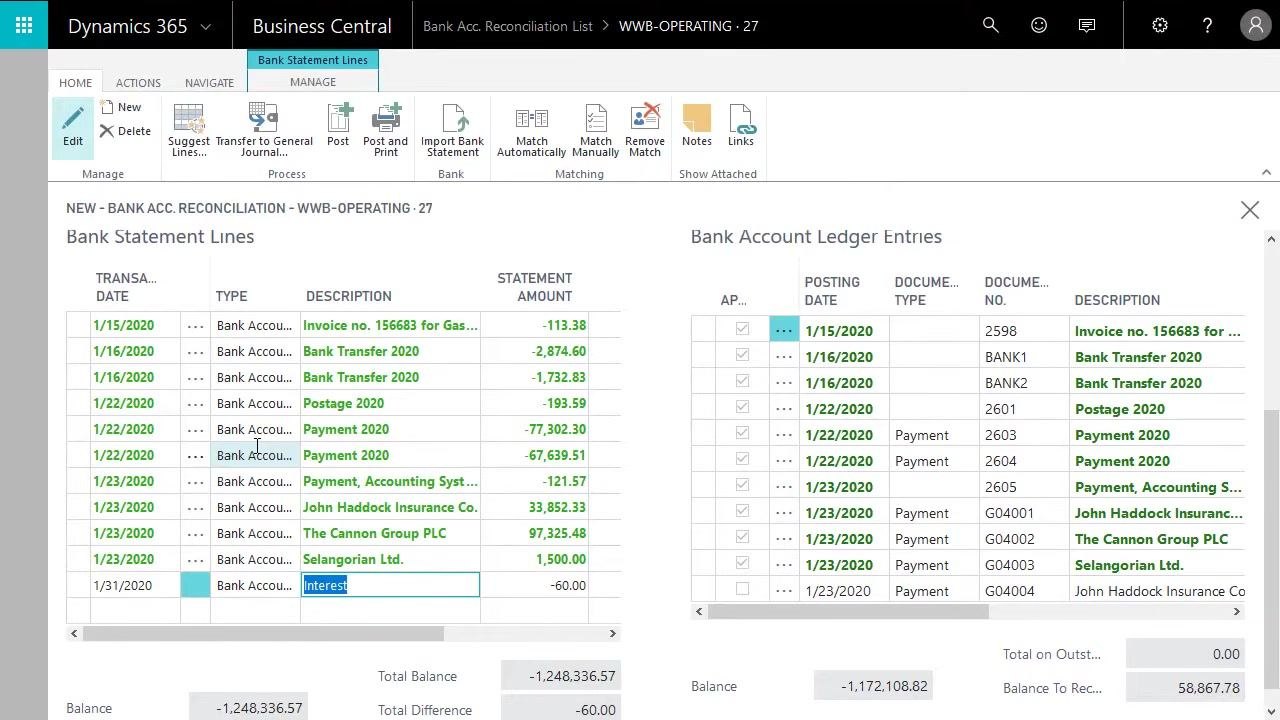Click the statement lines horizontal scrollbar
This screenshot has height=720, width=1280.
(263, 633)
